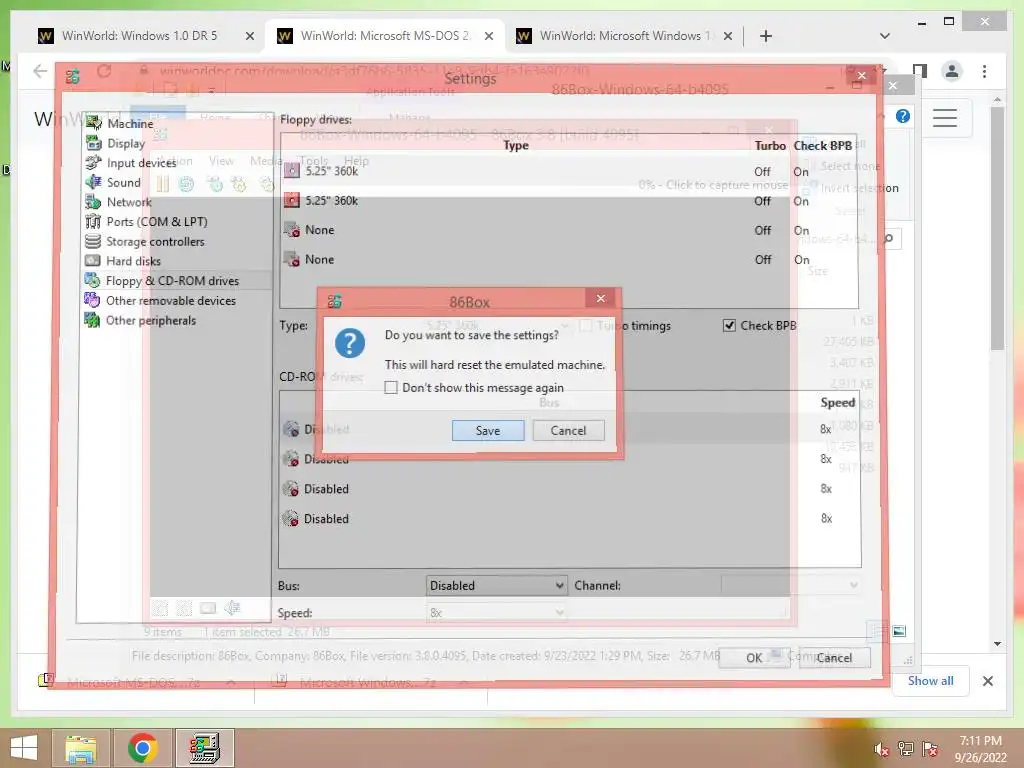Click the Type column header in floppy list

[516, 146]
